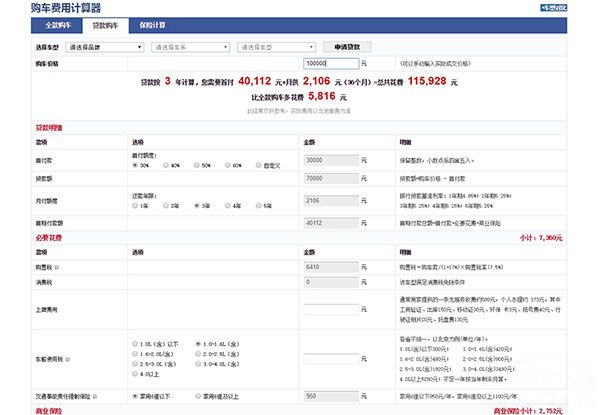This screenshot has height=415, width=600.
Task: Click the 申请贷款 button
Action: [x=353, y=47]
